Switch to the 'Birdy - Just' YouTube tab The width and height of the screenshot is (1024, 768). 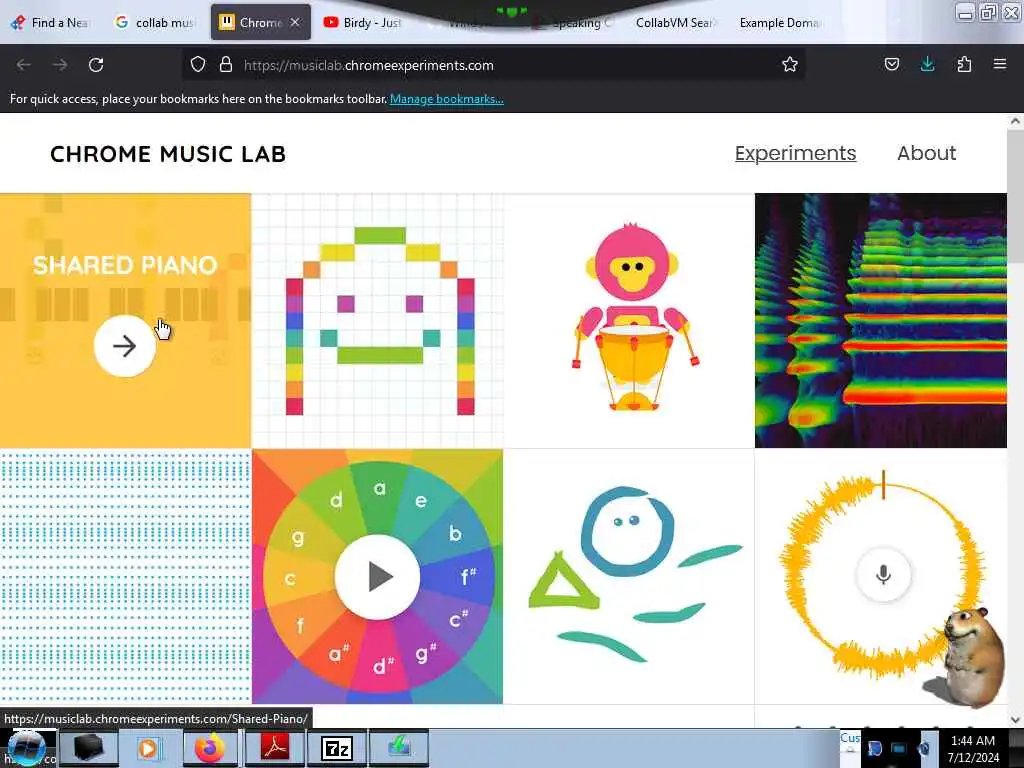363,22
